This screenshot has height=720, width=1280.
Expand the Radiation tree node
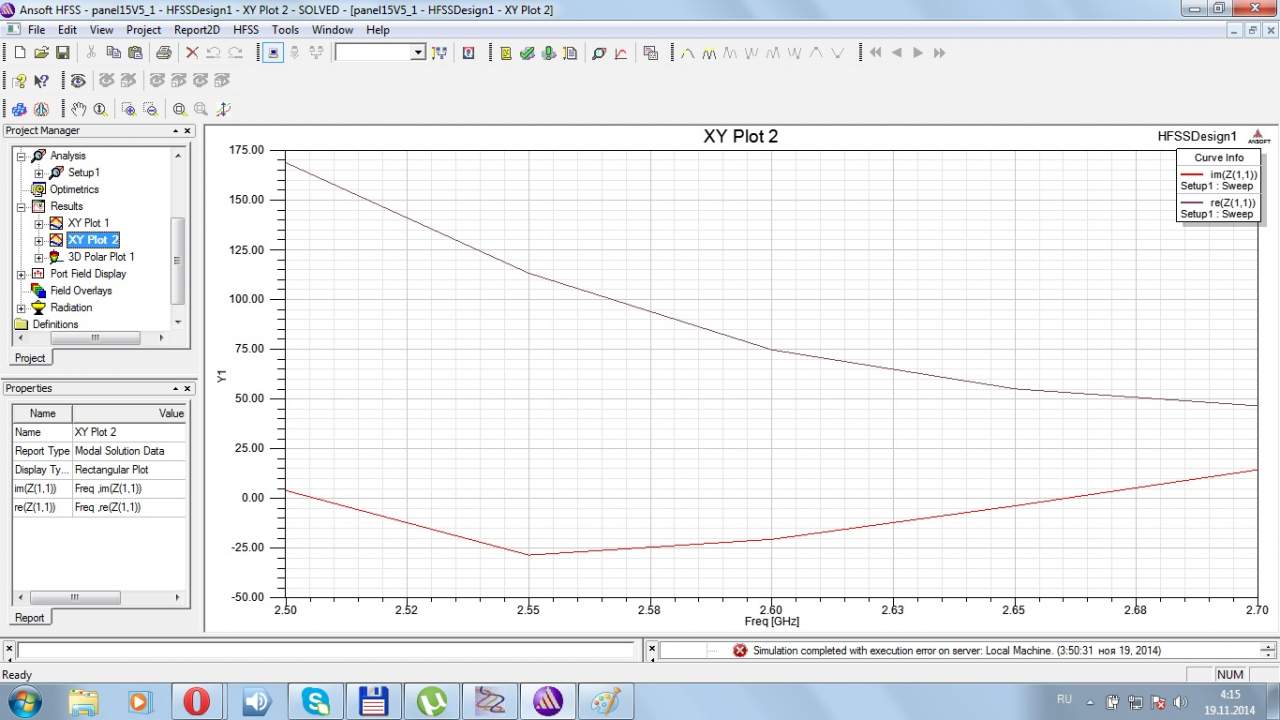(x=21, y=308)
